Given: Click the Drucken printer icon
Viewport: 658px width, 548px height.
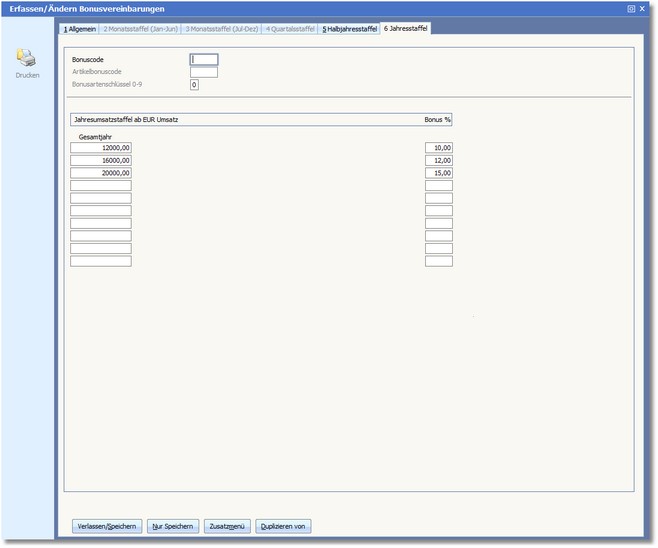Looking at the screenshot, I should coord(26,60).
